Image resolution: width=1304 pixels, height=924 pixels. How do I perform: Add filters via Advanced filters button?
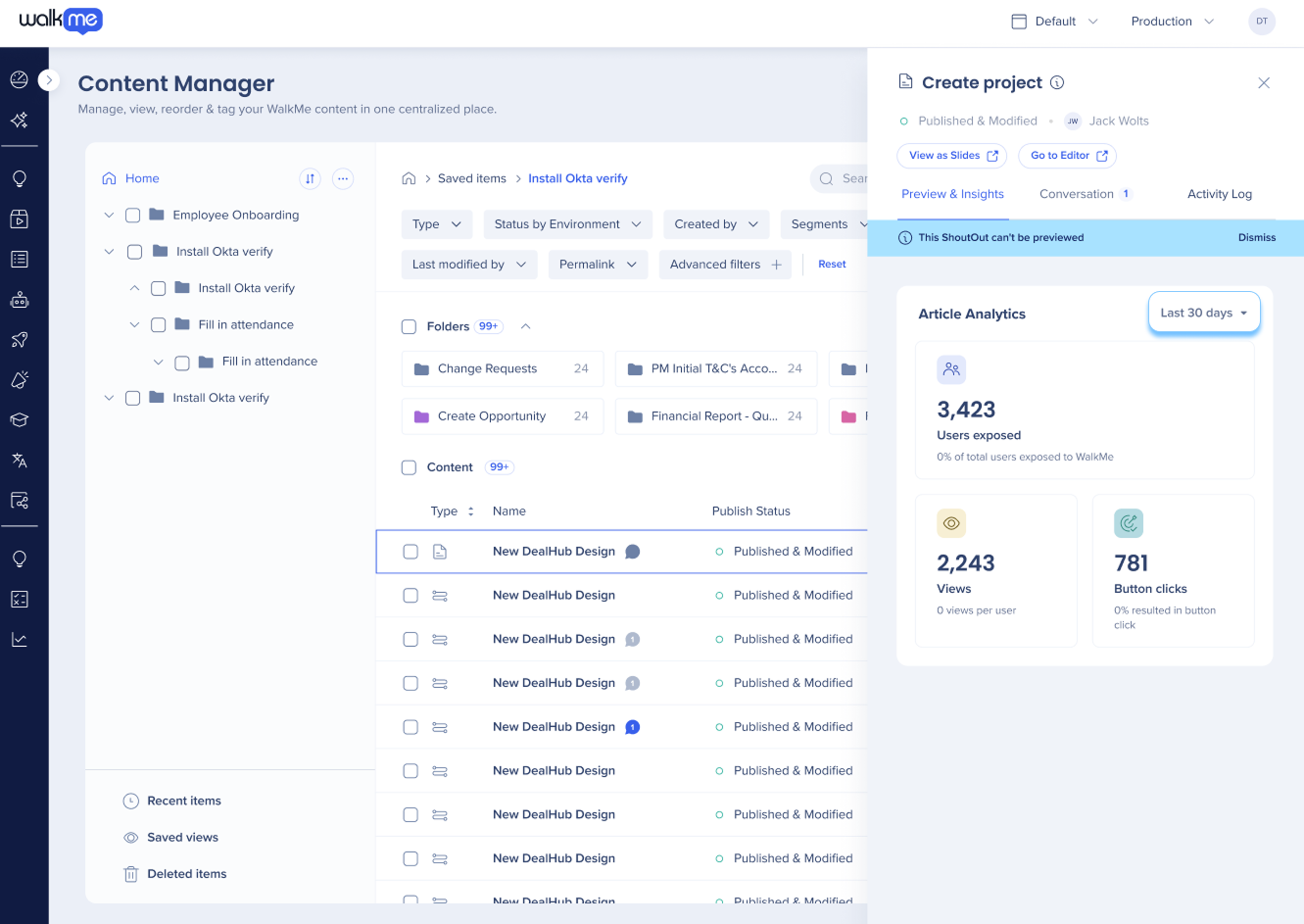(725, 265)
